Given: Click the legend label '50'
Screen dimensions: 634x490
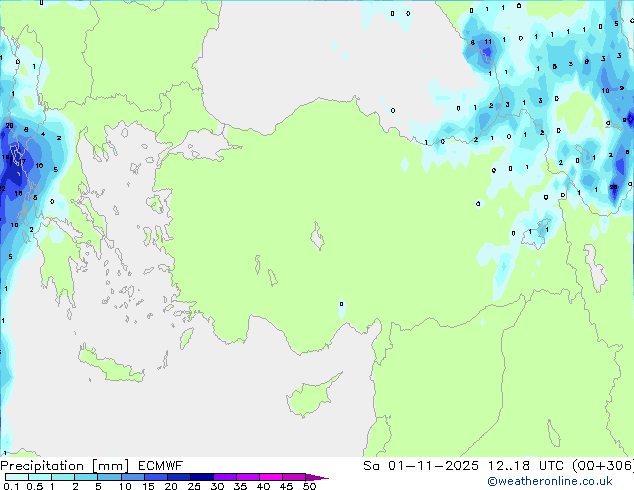Looking at the screenshot, I should tap(310, 486).
